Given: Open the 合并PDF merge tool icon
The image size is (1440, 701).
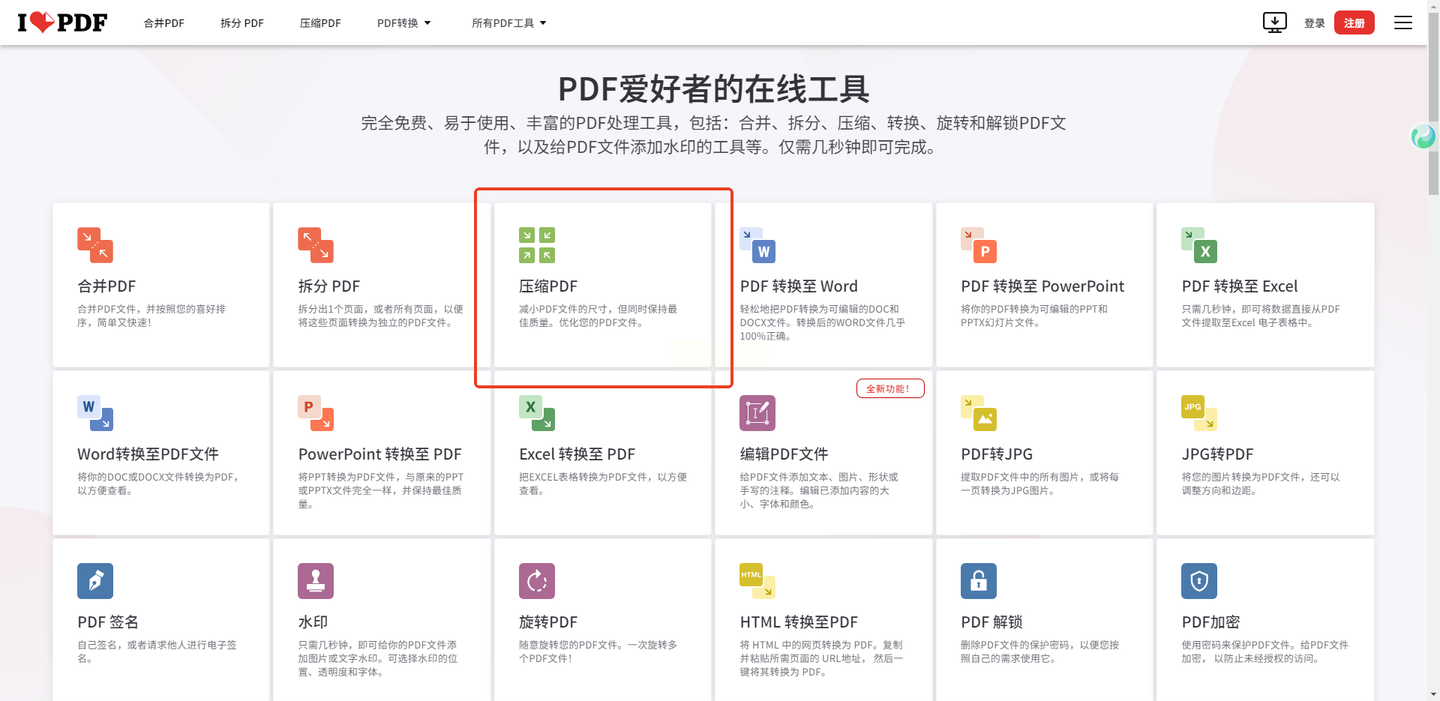Looking at the screenshot, I should tap(95, 245).
